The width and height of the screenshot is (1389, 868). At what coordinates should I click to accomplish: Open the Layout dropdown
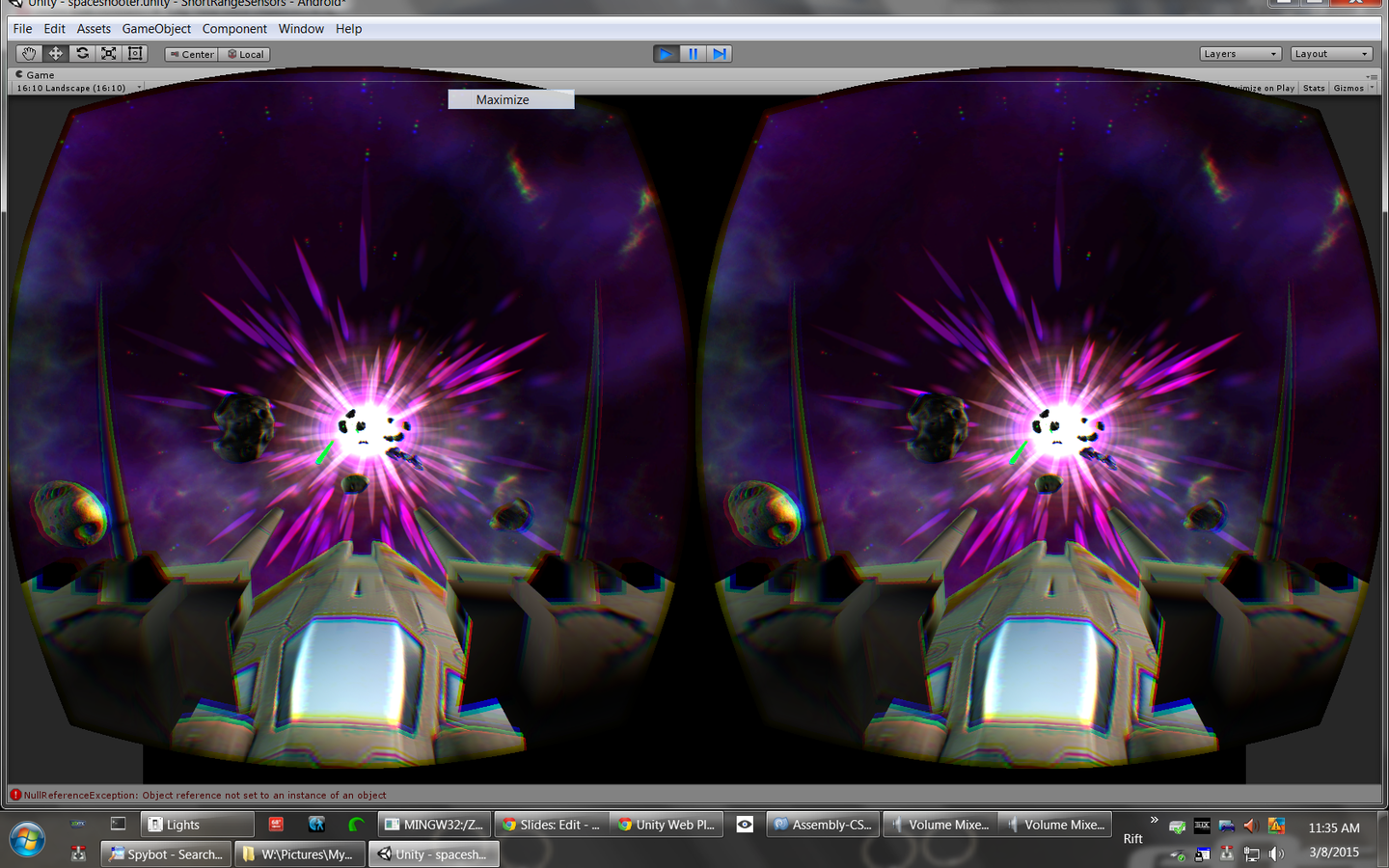1331,54
